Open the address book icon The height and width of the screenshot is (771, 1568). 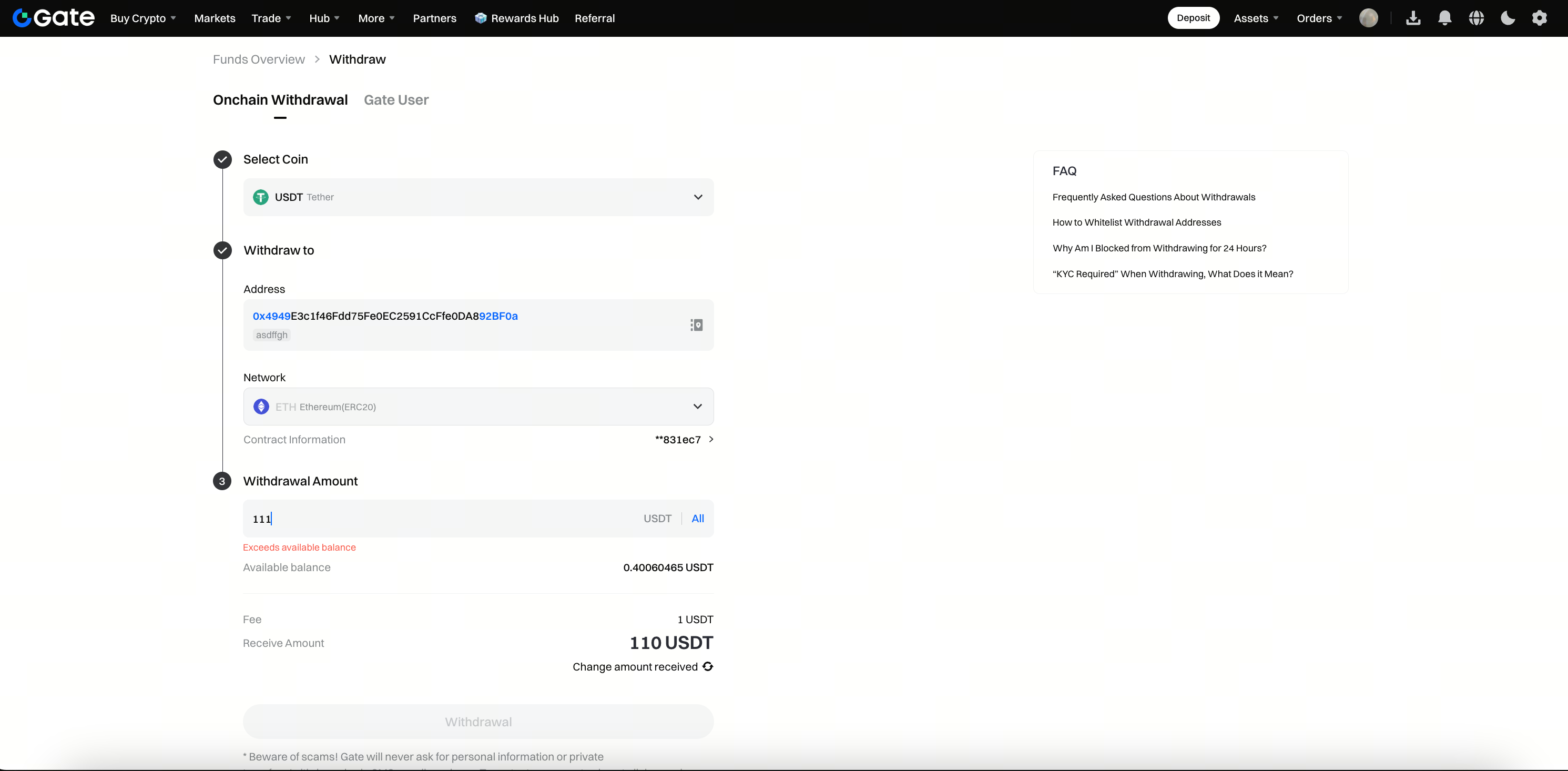696,324
